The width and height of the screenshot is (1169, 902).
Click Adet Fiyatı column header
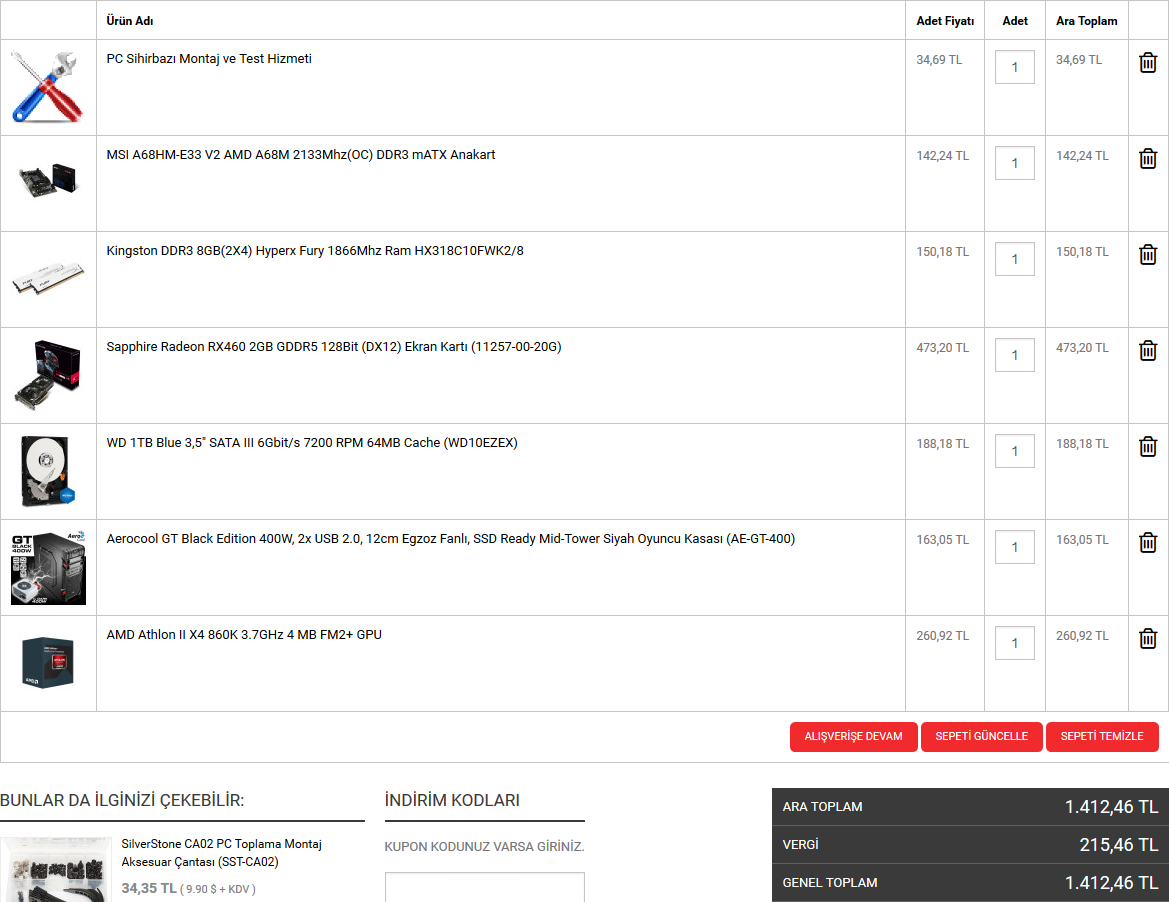[945, 21]
